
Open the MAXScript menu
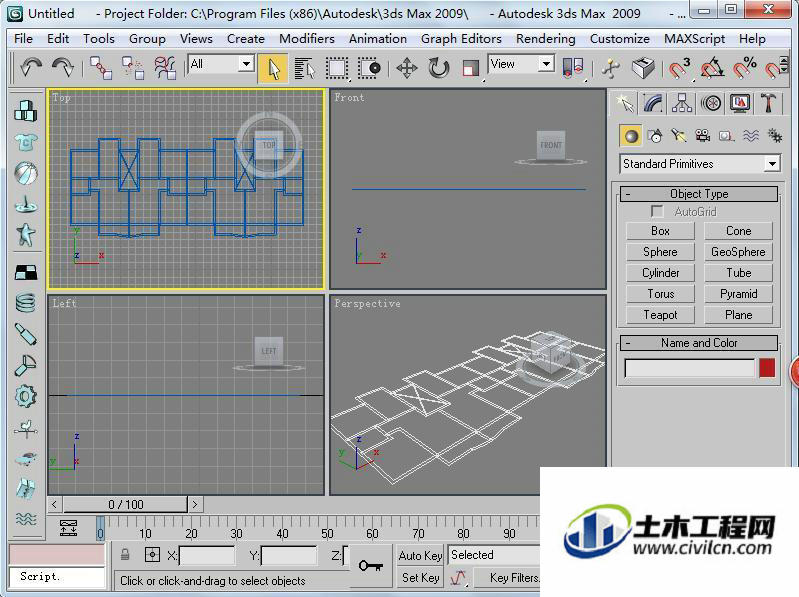click(694, 39)
